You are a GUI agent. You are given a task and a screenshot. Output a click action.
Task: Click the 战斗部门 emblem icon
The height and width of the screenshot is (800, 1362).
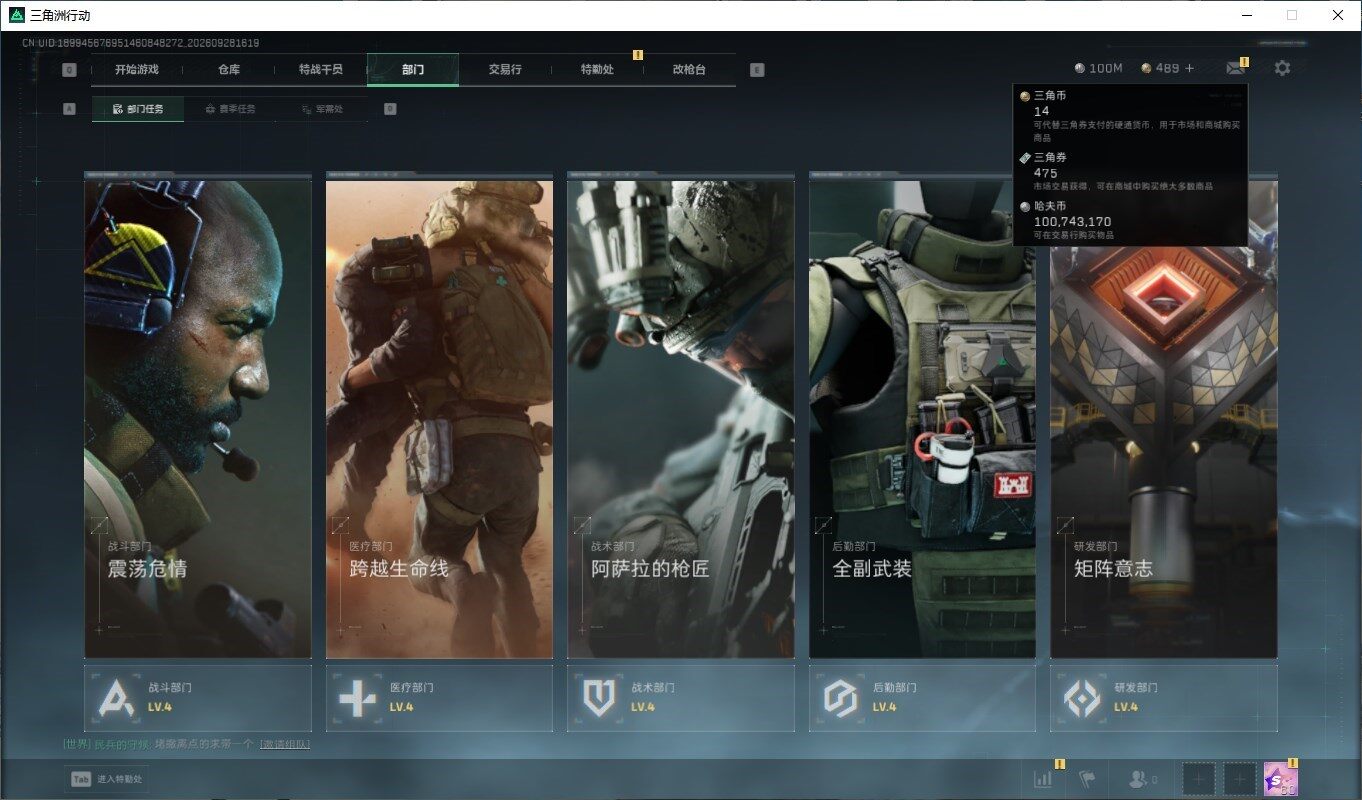click(x=116, y=698)
